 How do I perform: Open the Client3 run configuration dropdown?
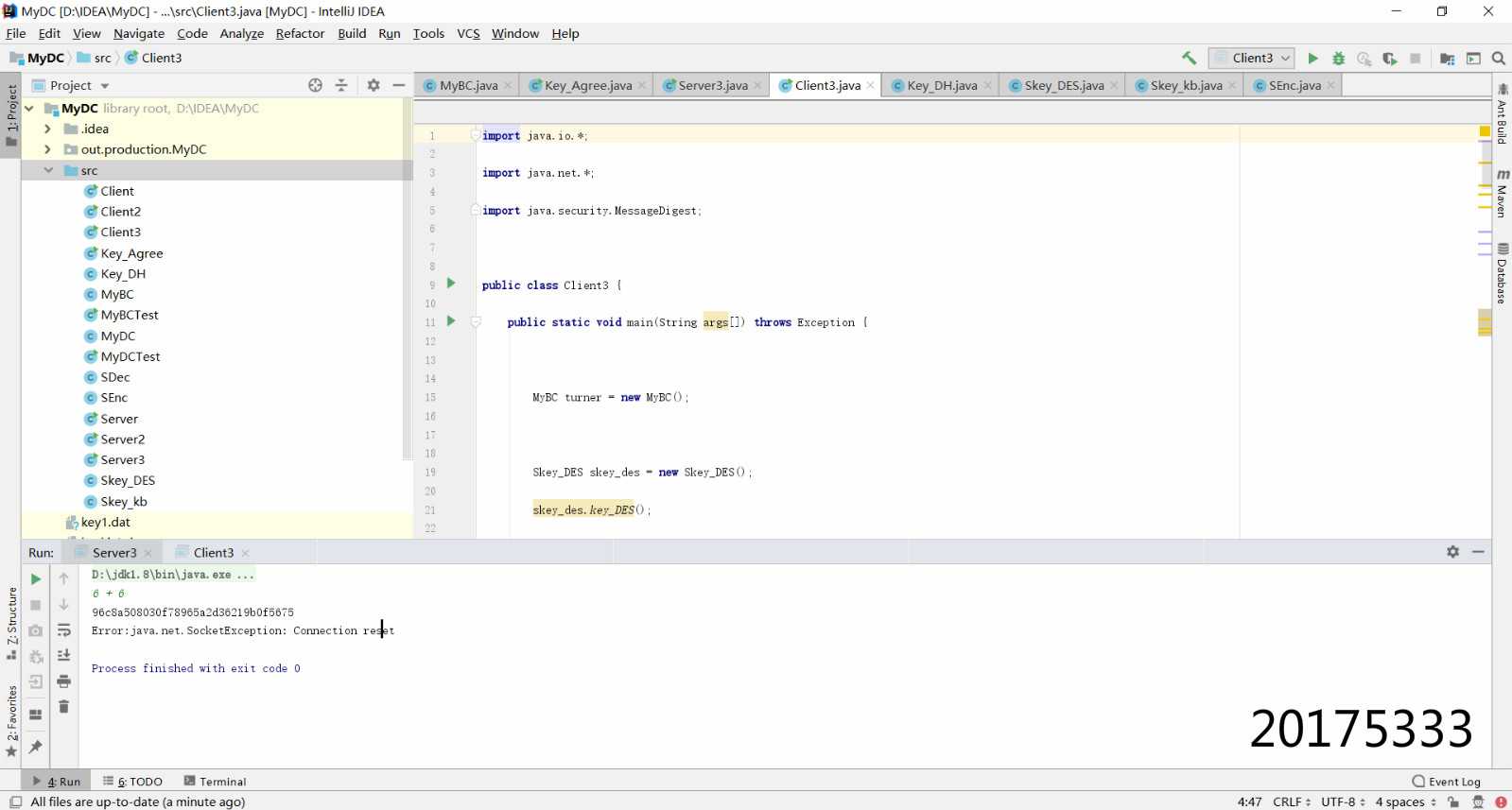1251,59
